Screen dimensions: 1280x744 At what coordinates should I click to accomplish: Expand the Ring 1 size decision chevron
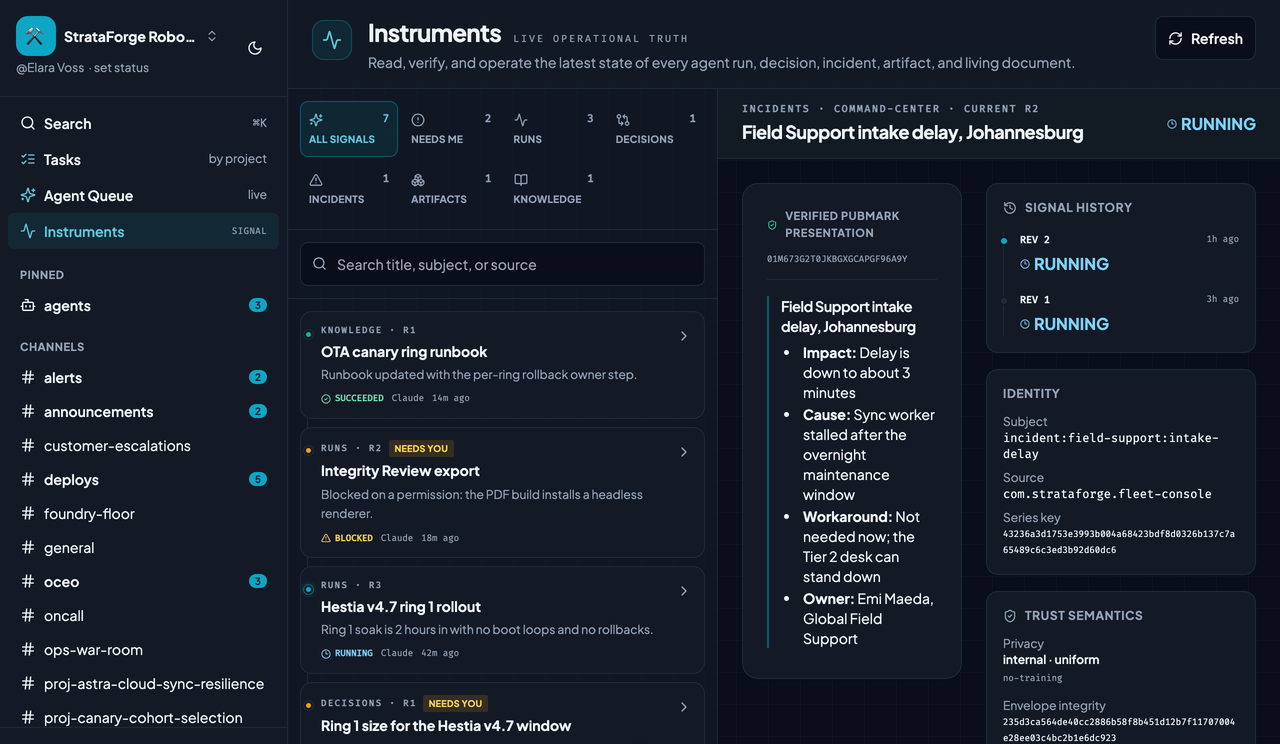click(x=684, y=707)
